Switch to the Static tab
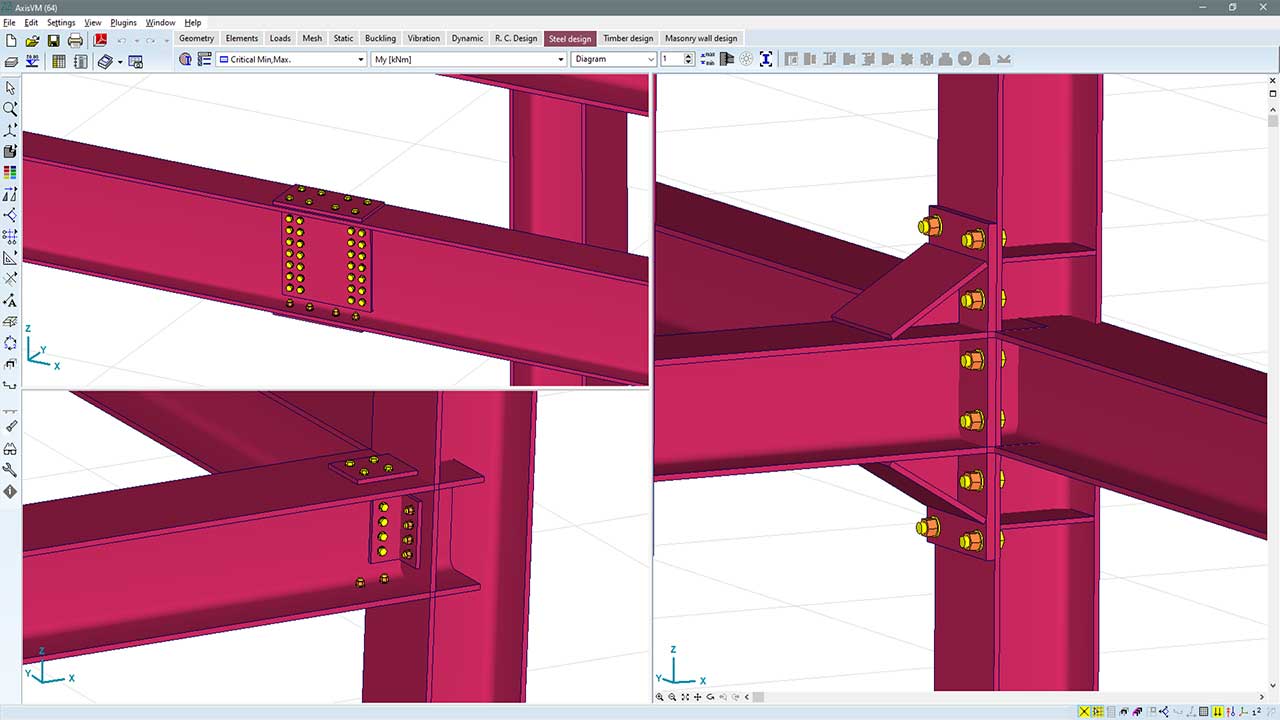Image resolution: width=1280 pixels, height=720 pixels. [x=344, y=38]
